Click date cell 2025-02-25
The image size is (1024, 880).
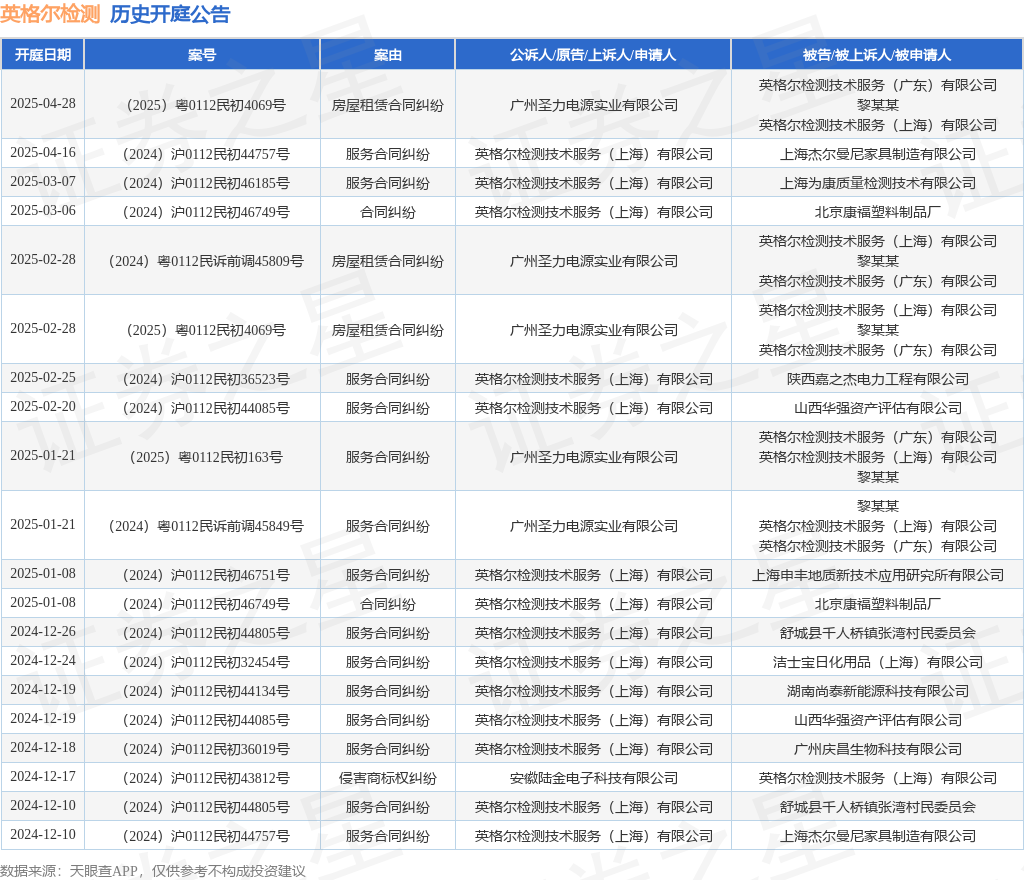click(x=42, y=377)
